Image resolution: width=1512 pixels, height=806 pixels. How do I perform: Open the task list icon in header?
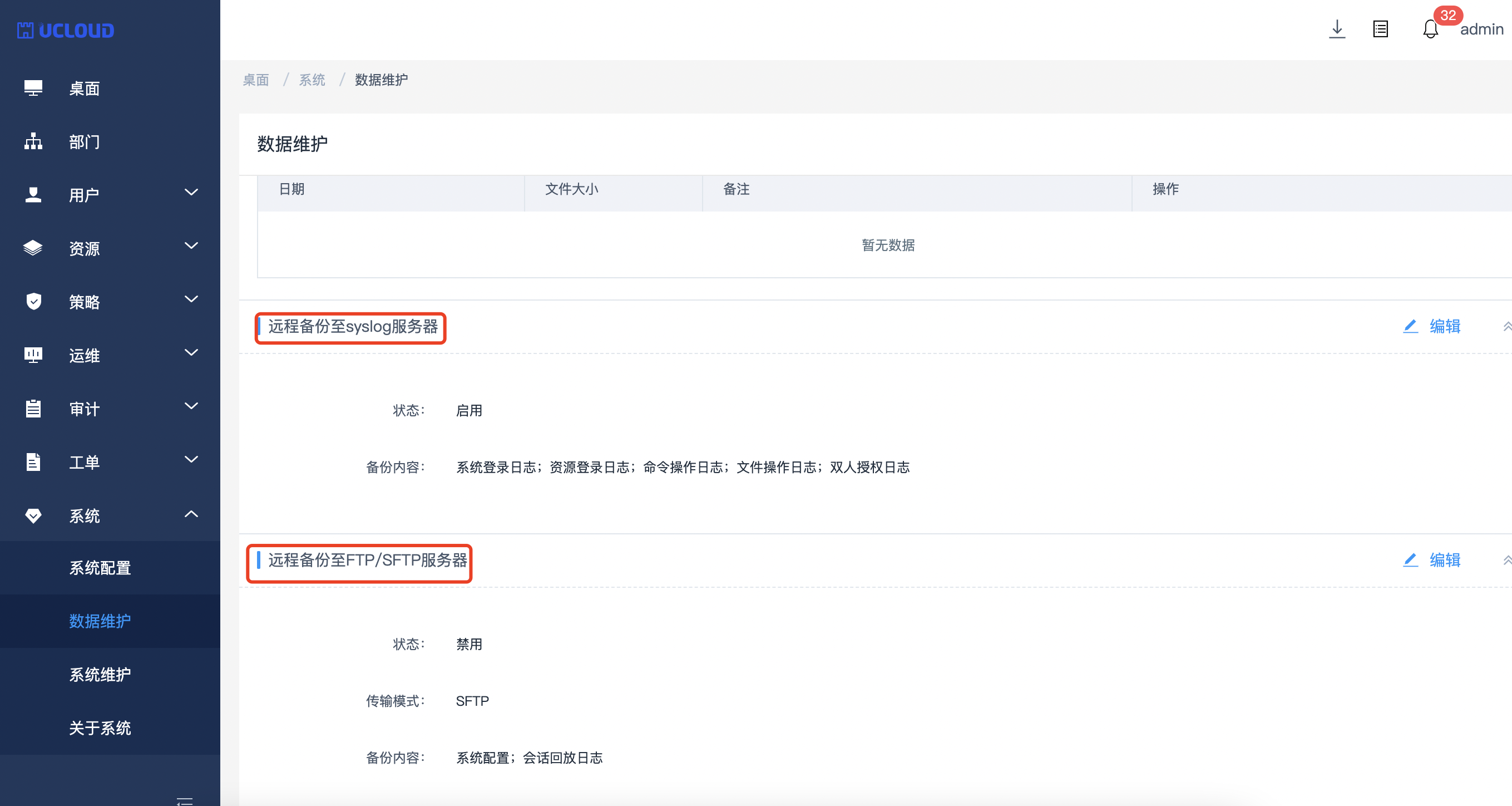point(1380,29)
